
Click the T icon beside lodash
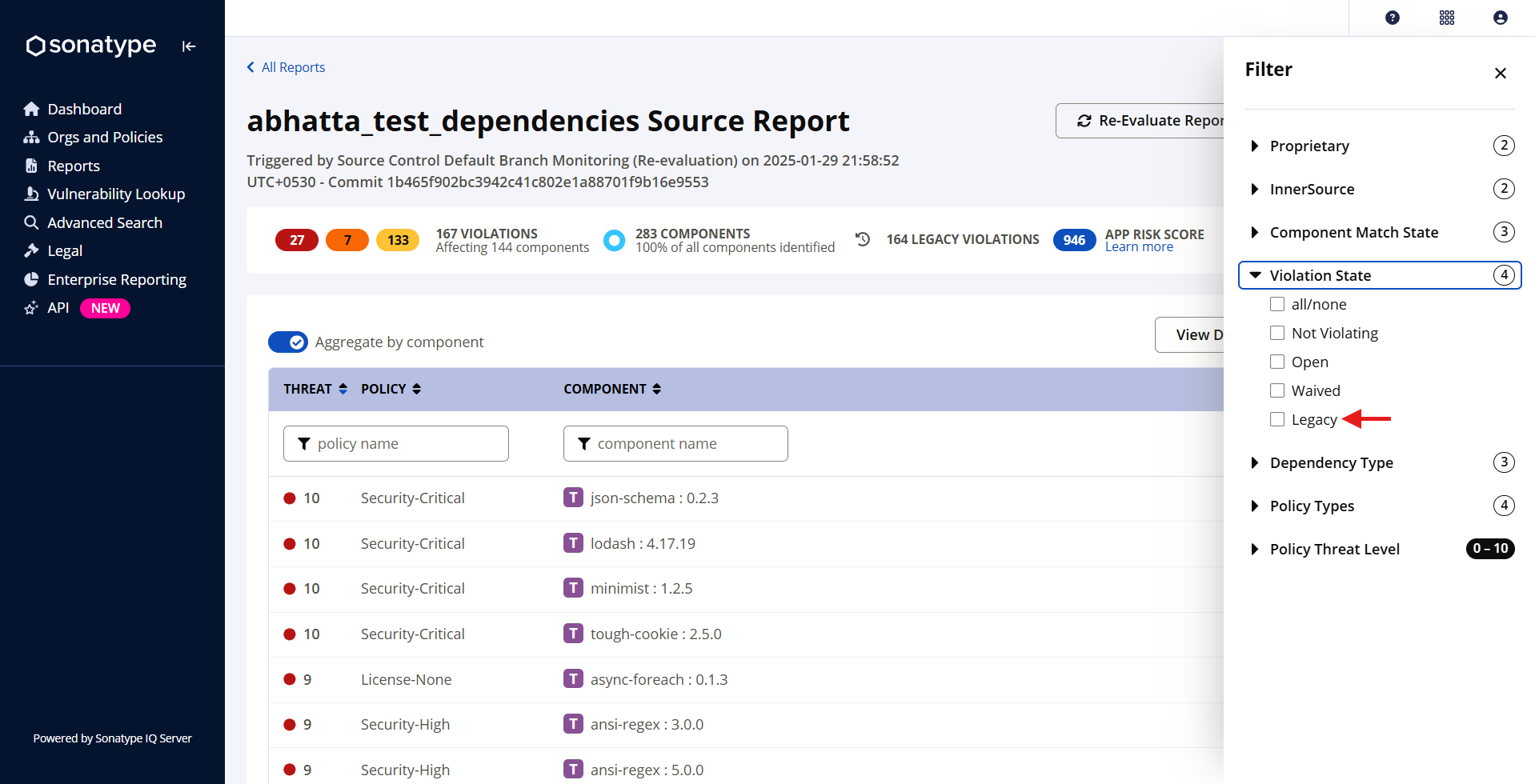point(573,543)
